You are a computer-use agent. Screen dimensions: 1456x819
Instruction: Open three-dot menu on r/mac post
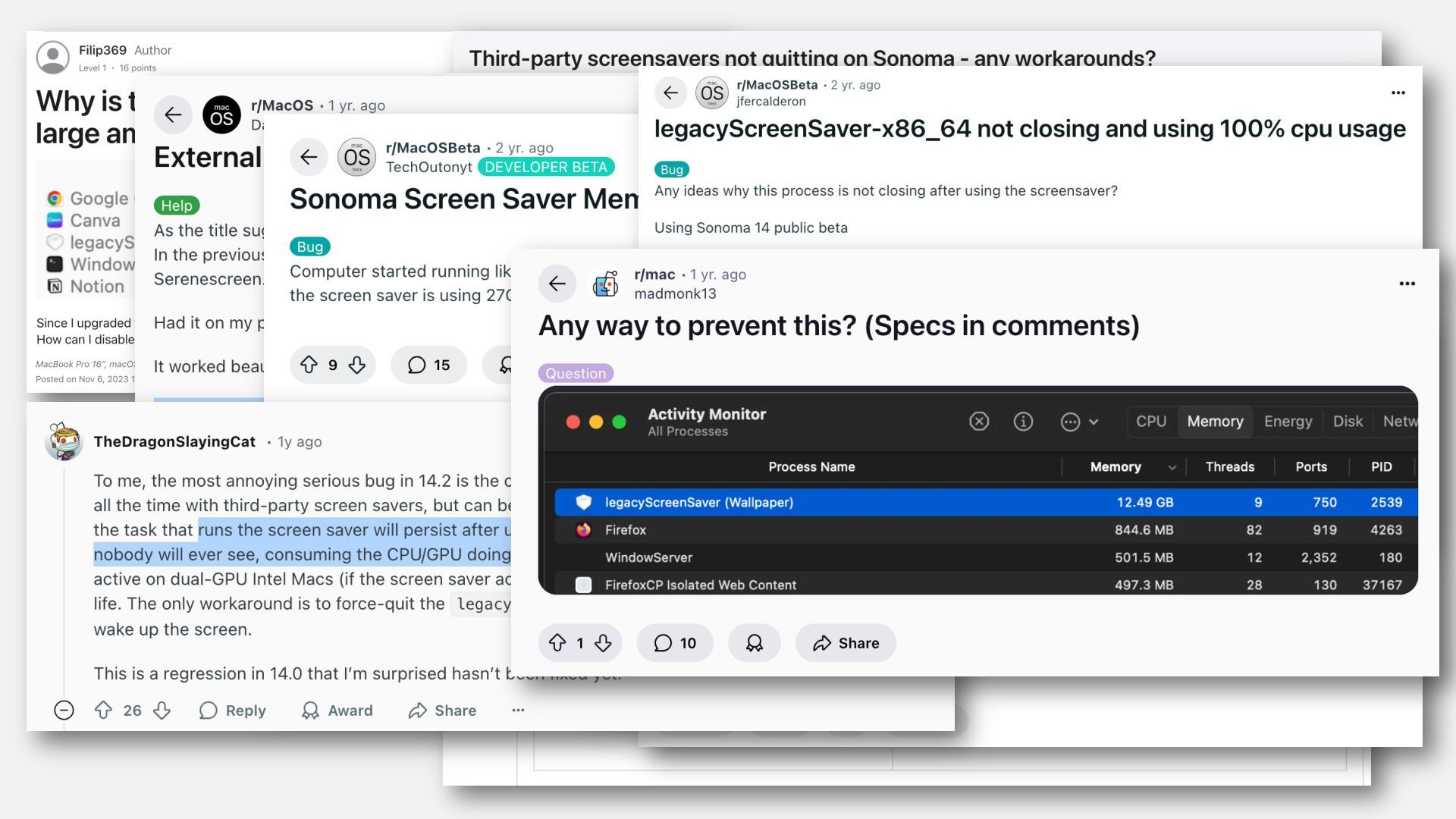[x=1407, y=284]
